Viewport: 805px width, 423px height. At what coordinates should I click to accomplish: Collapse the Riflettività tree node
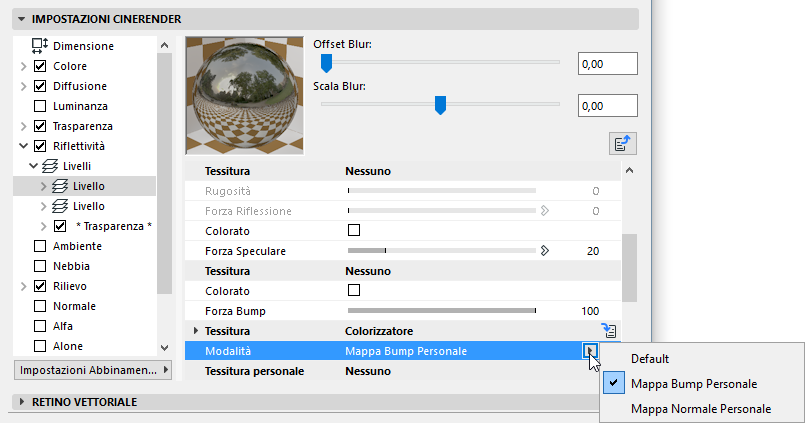point(24,146)
